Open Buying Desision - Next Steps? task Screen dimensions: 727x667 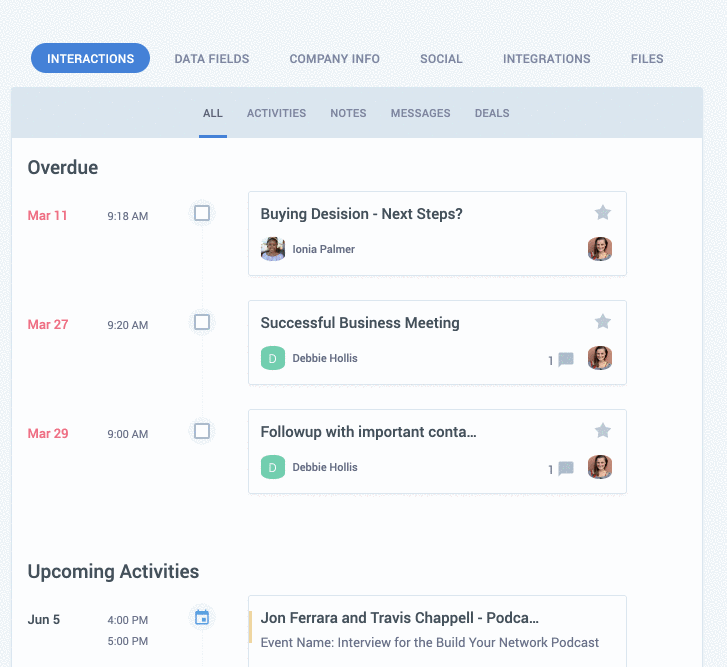pos(362,214)
